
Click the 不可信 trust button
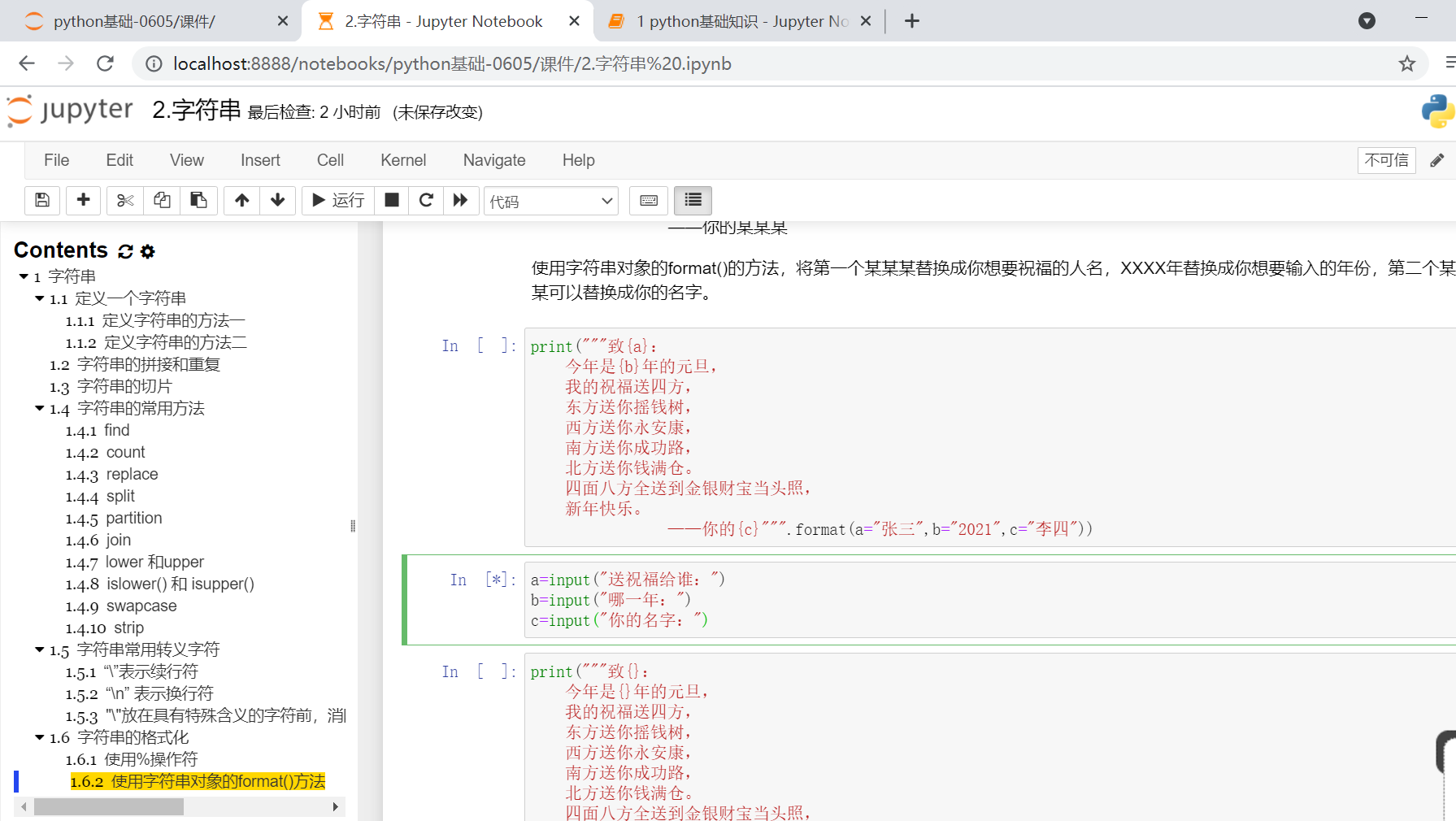pyautogui.click(x=1387, y=160)
